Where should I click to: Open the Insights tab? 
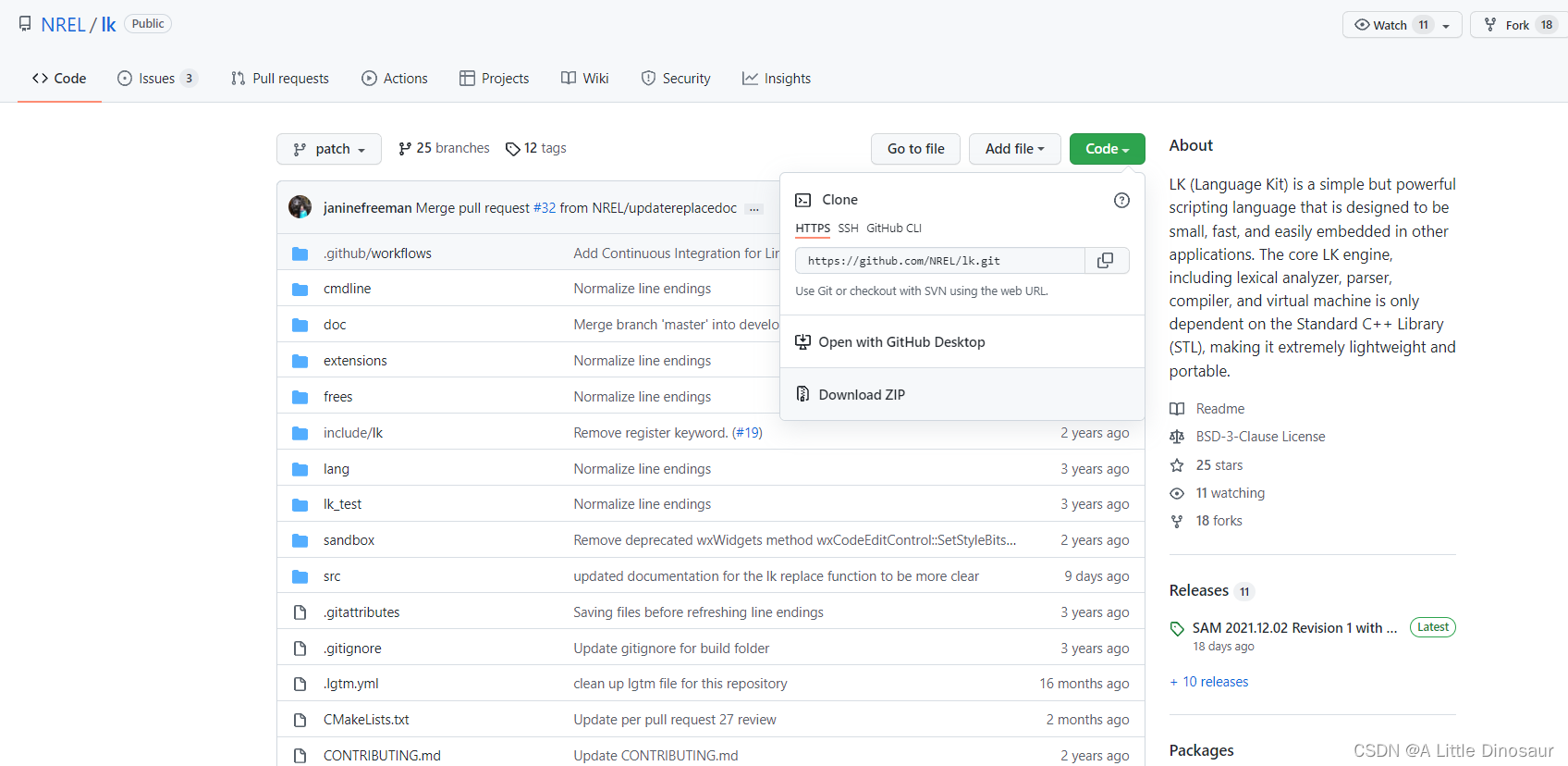point(777,79)
